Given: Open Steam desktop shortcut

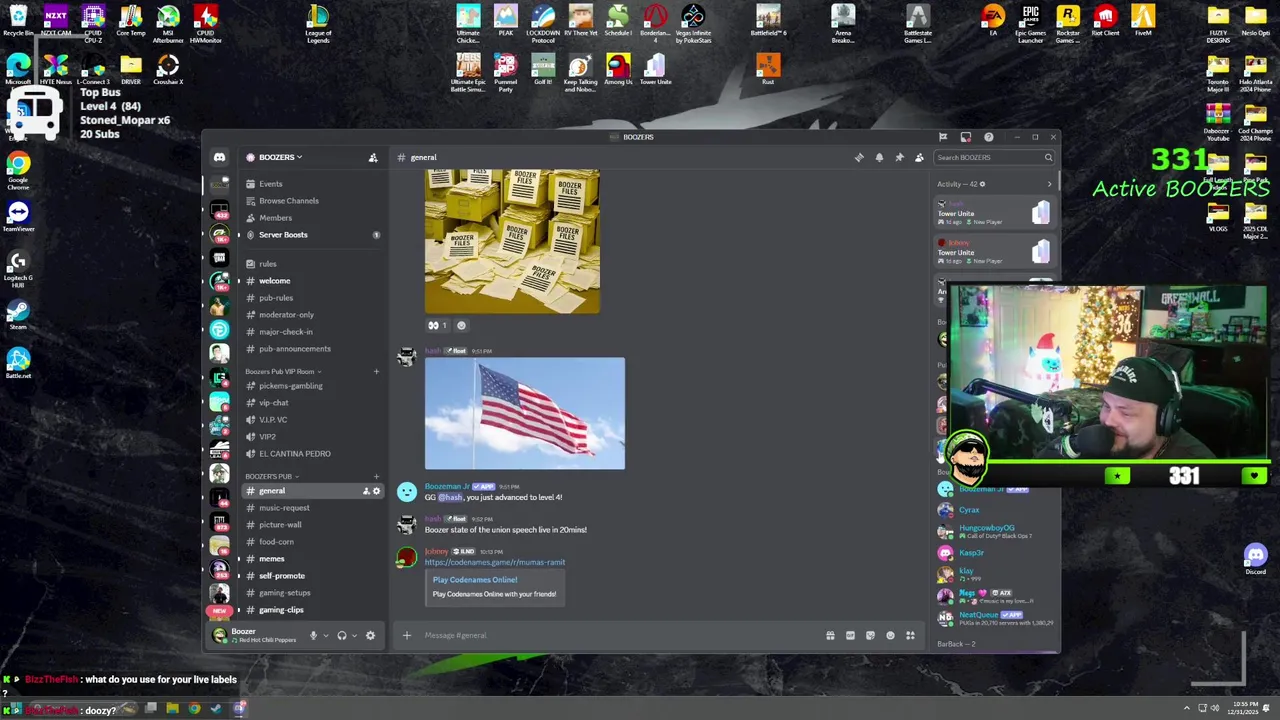Looking at the screenshot, I should tap(18, 316).
